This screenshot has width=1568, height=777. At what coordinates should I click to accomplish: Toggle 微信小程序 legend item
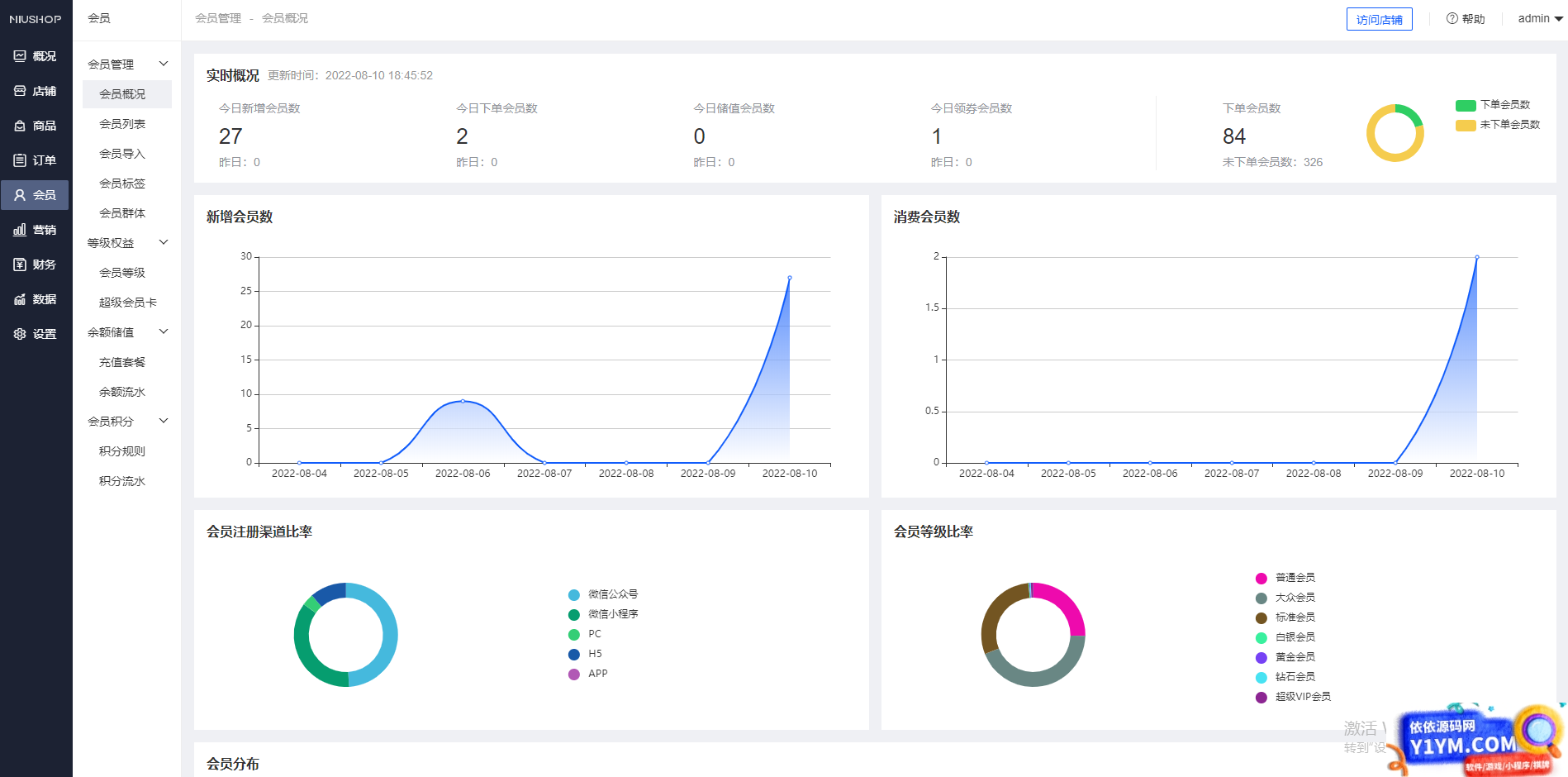[603, 614]
